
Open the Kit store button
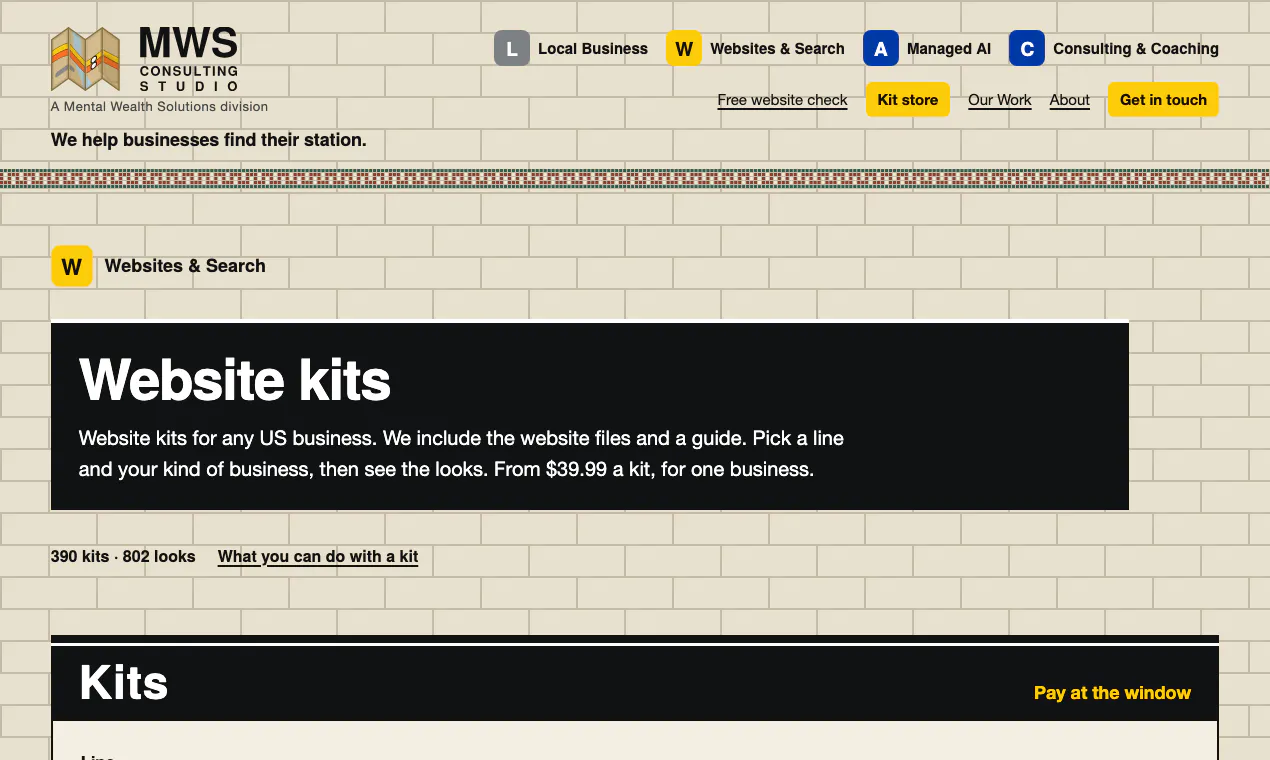(908, 99)
